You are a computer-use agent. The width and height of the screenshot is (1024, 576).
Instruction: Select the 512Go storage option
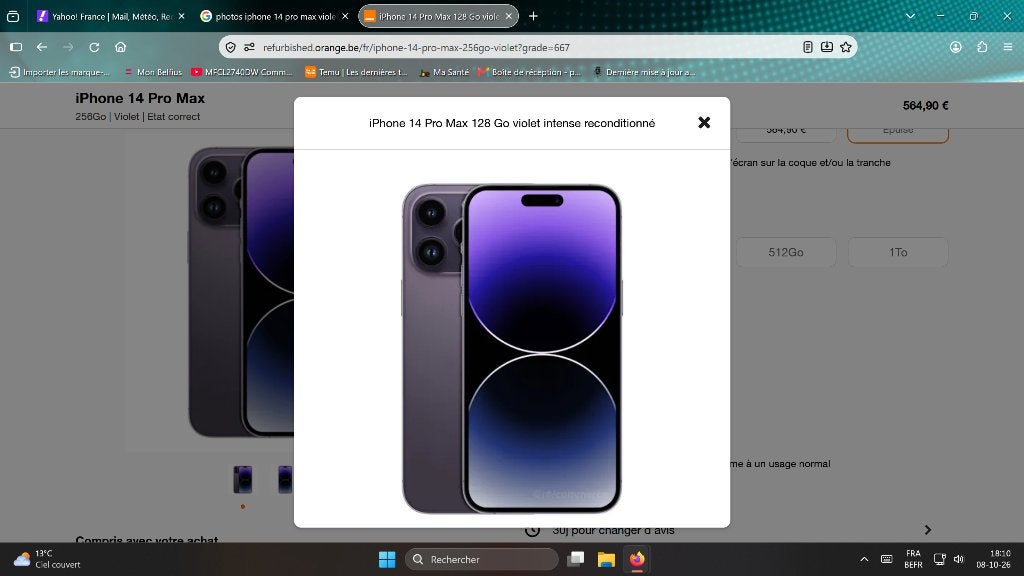(786, 252)
